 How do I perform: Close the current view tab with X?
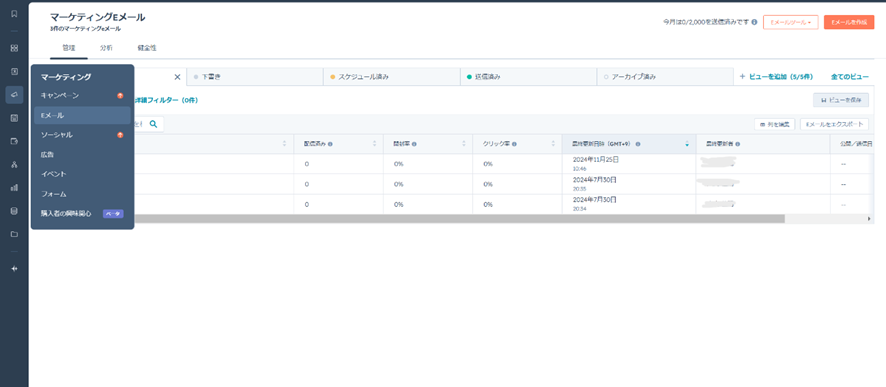[x=177, y=77]
